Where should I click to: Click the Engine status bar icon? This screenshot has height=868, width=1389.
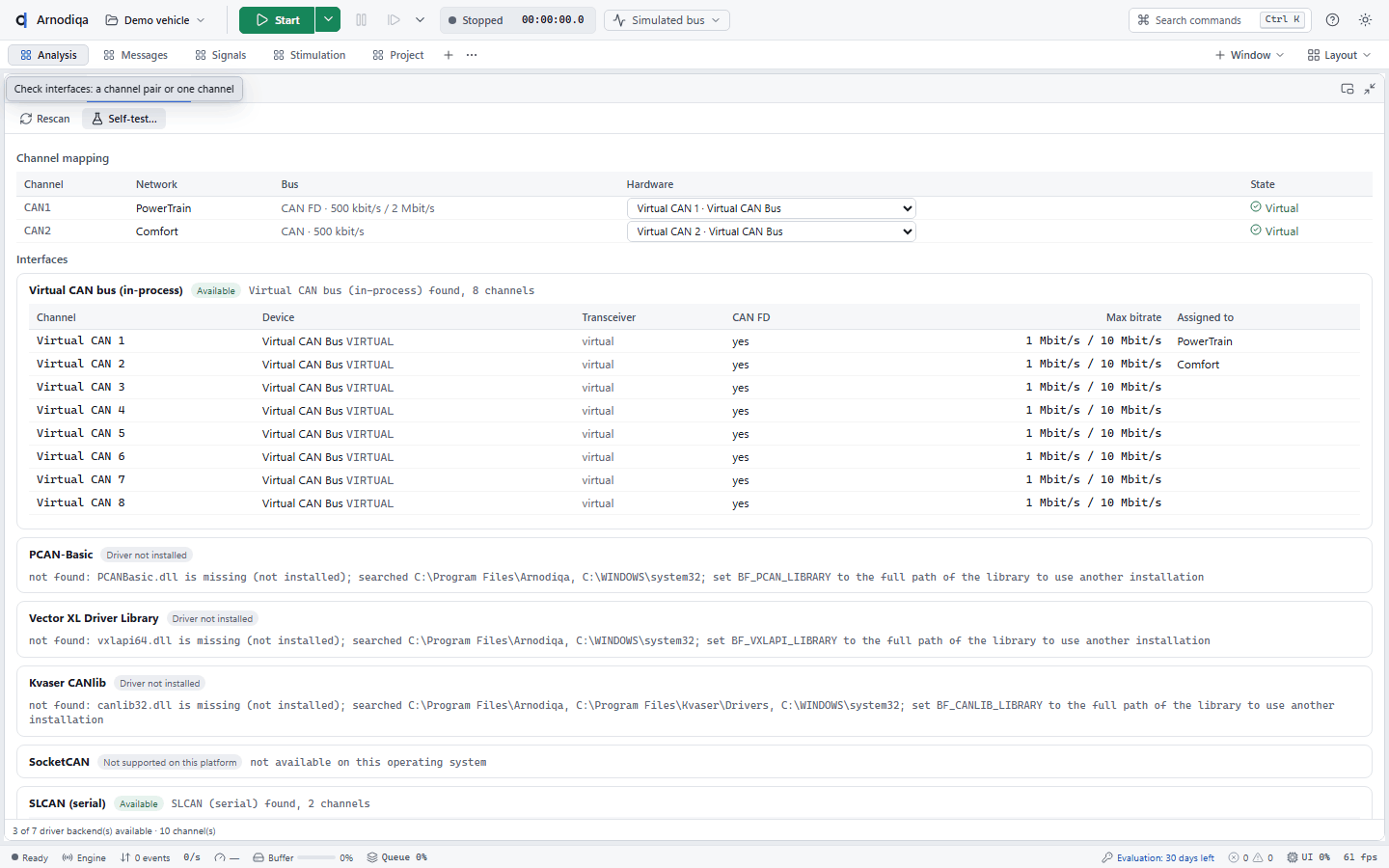click(68, 857)
